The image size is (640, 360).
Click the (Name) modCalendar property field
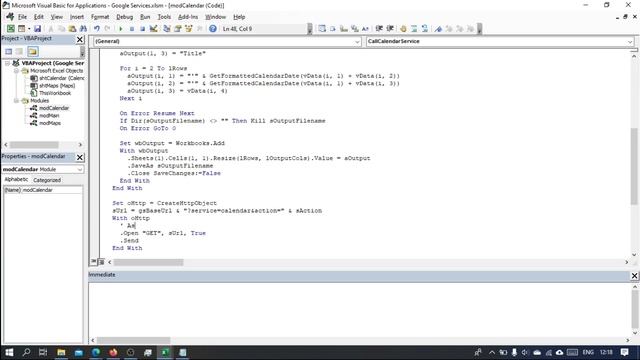click(43, 190)
